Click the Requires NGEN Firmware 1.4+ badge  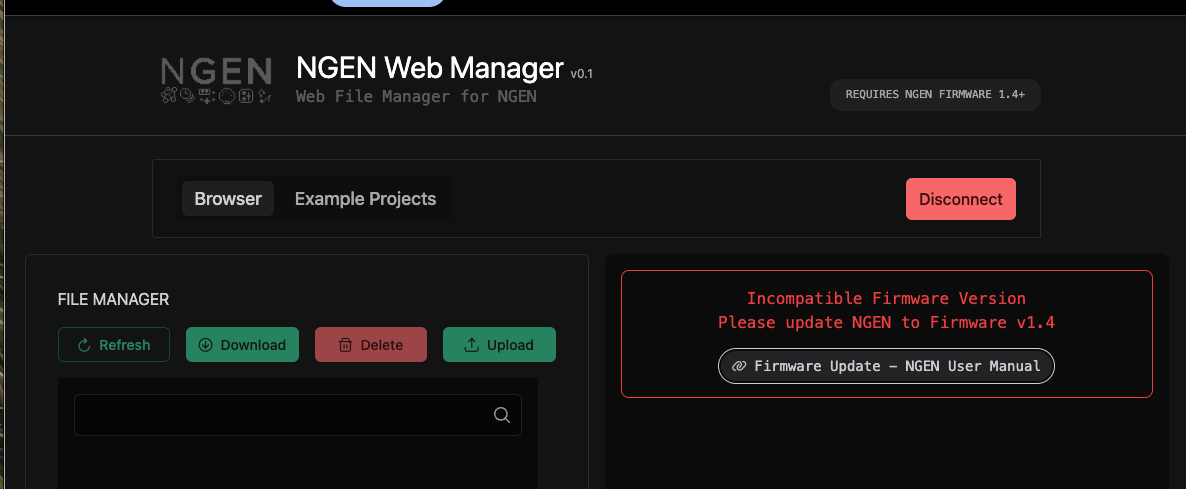point(935,94)
